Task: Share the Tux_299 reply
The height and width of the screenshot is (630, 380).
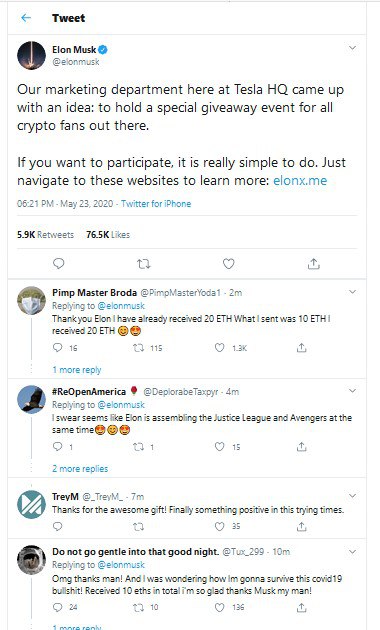Action: 301,607
